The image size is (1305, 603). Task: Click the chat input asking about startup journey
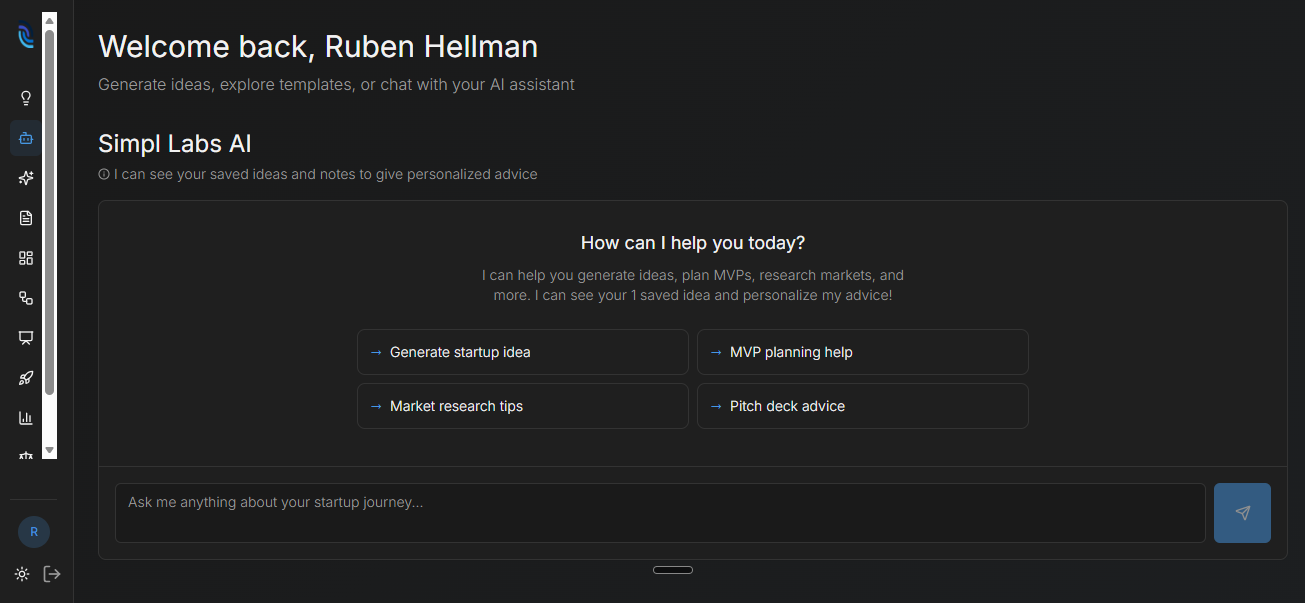660,512
